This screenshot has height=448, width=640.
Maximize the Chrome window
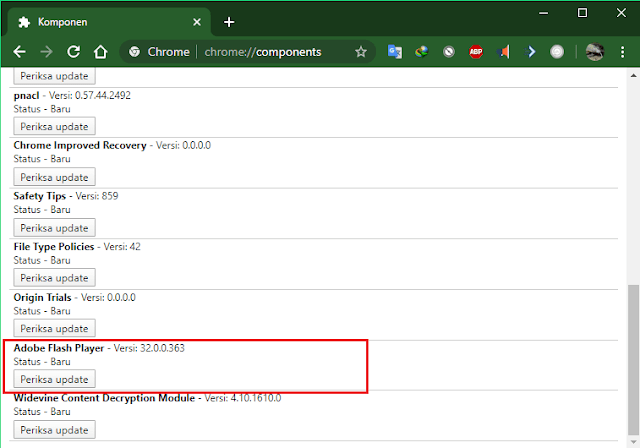point(582,13)
